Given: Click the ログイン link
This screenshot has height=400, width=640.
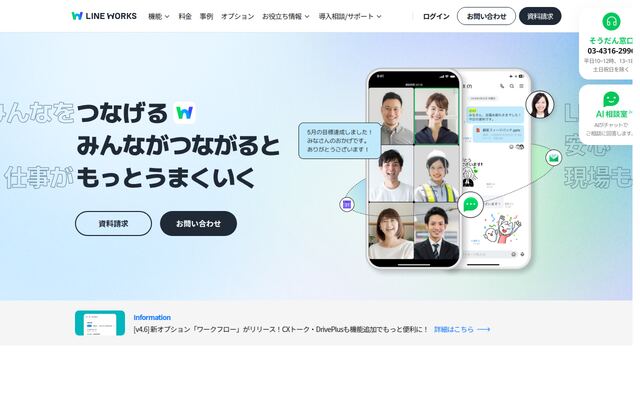Looking at the screenshot, I should 436,16.
